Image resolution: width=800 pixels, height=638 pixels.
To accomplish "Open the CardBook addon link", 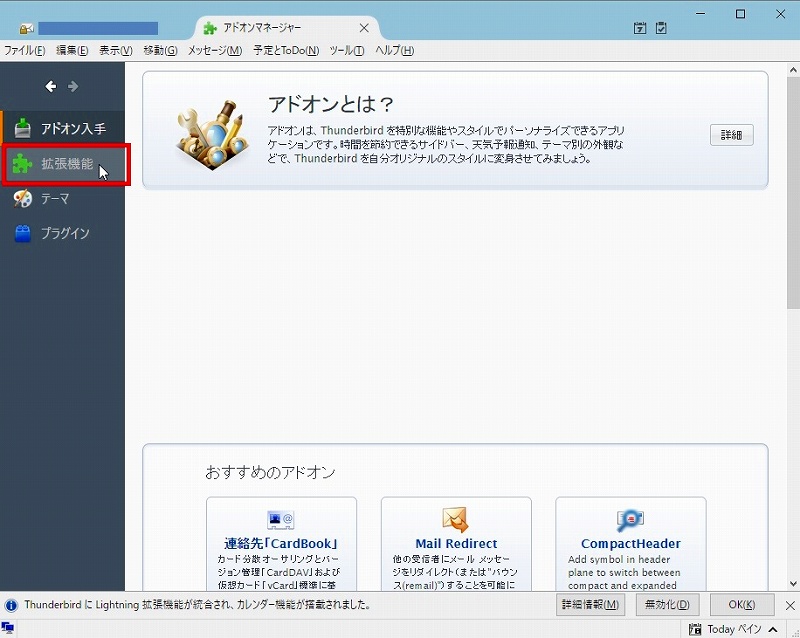I will pos(281,544).
